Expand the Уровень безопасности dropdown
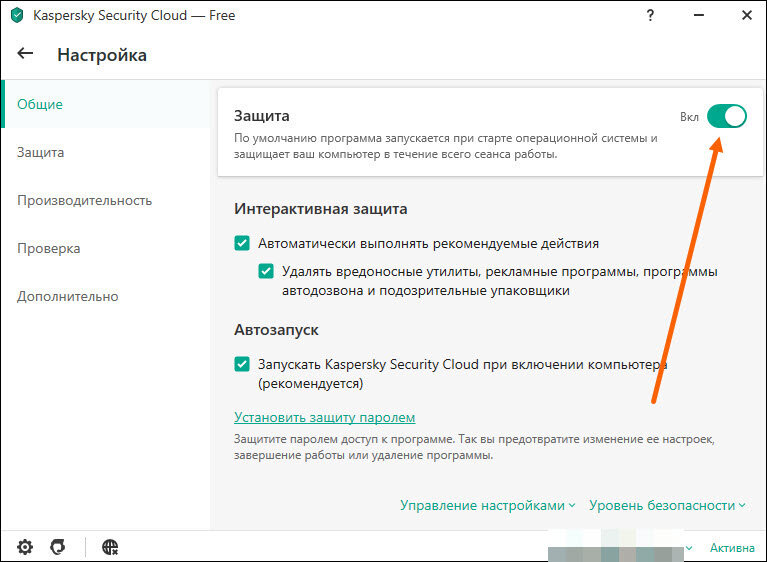Screen dimensions: 767x562 click(667, 505)
